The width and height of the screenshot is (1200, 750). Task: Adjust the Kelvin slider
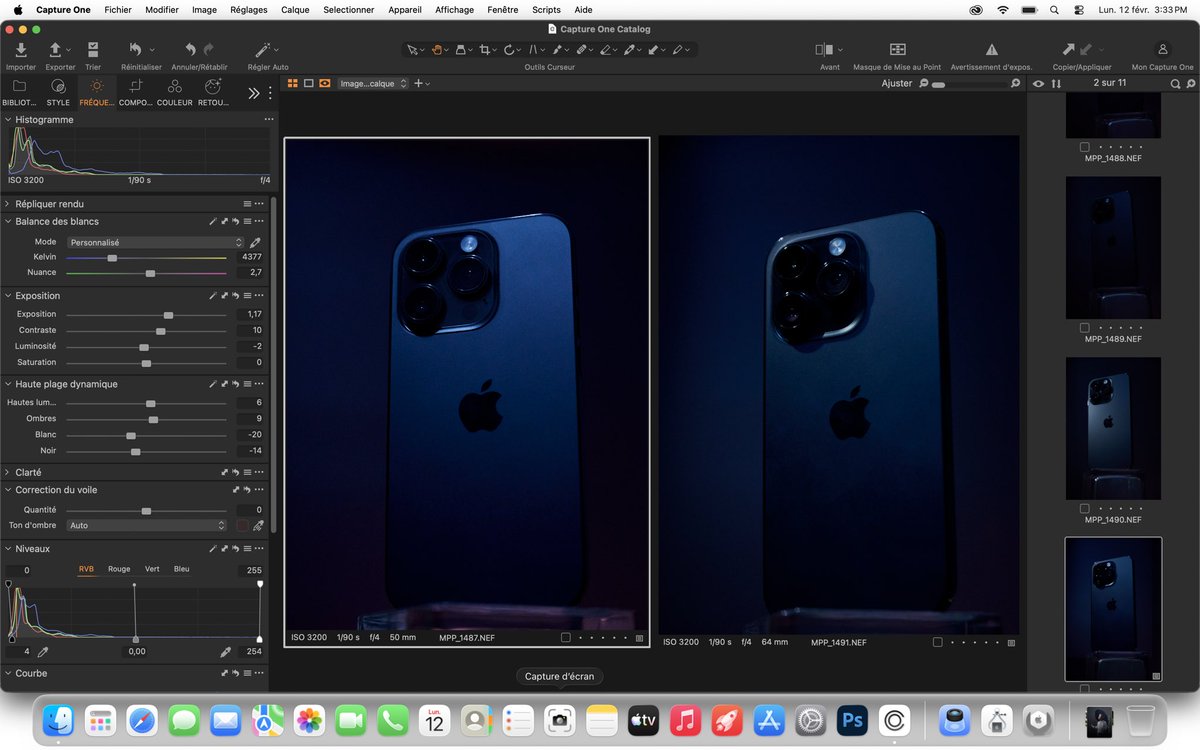pyautogui.click(x=146, y=258)
